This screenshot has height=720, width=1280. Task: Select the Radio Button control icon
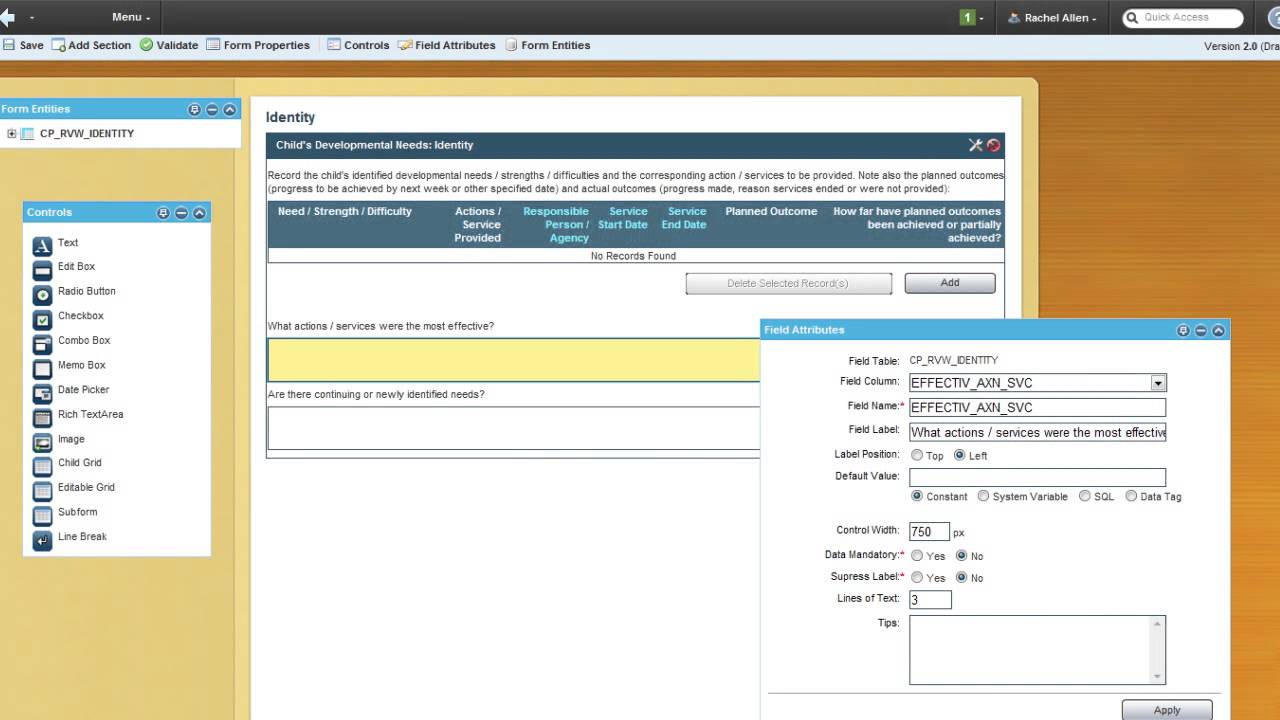coord(42,295)
